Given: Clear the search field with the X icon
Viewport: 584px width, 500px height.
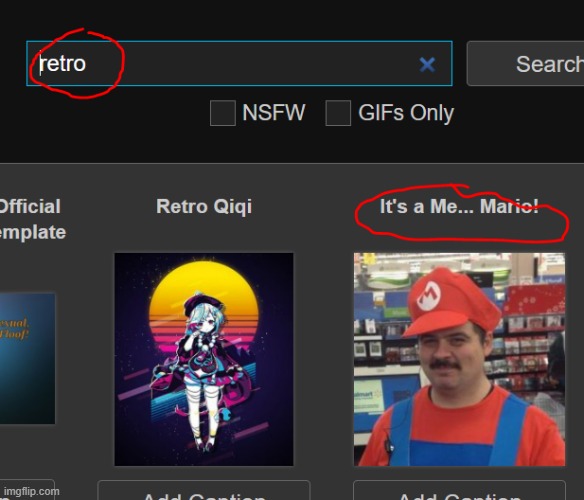Looking at the screenshot, I should tap(427, 64).
